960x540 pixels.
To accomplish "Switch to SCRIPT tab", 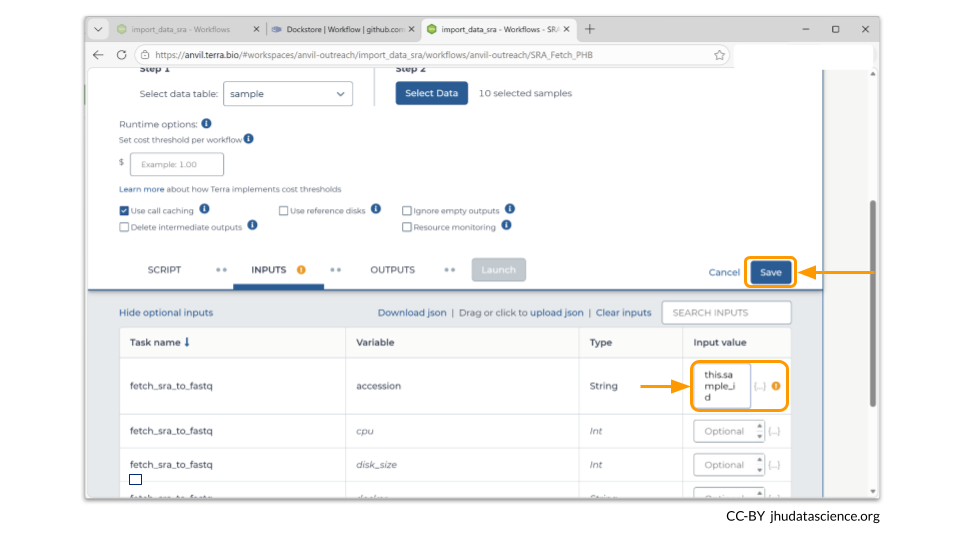I will point(164,270).
